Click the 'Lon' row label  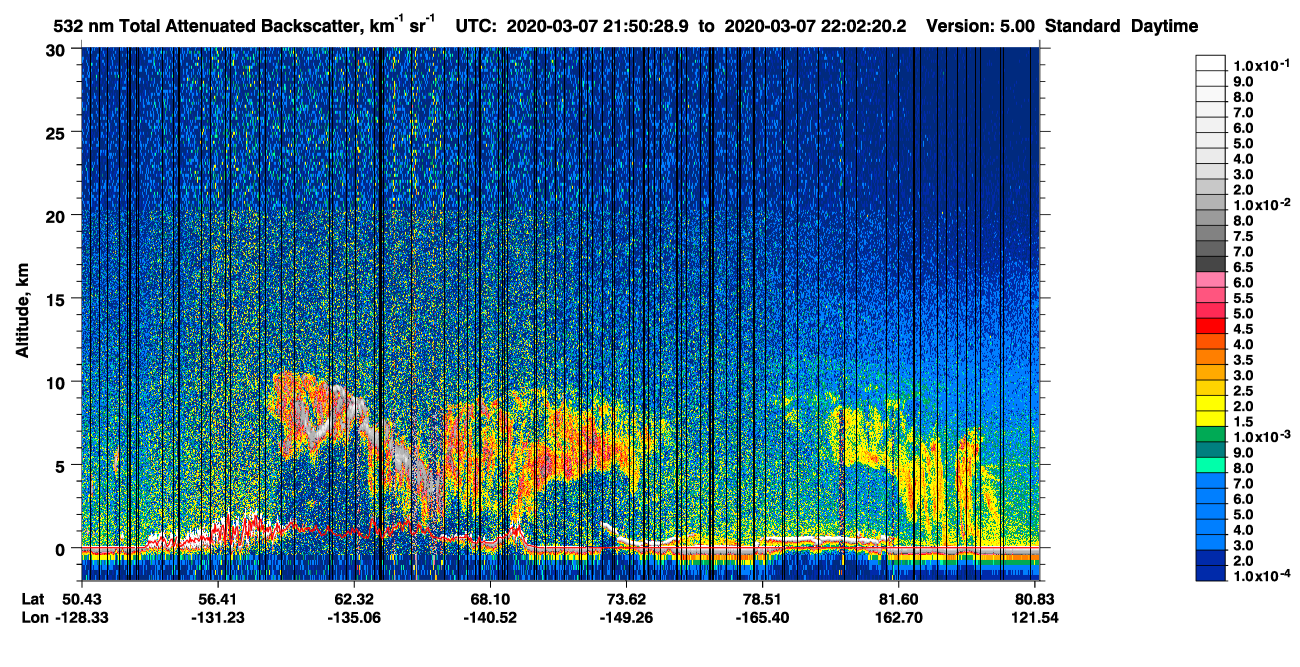coord(33,617)
